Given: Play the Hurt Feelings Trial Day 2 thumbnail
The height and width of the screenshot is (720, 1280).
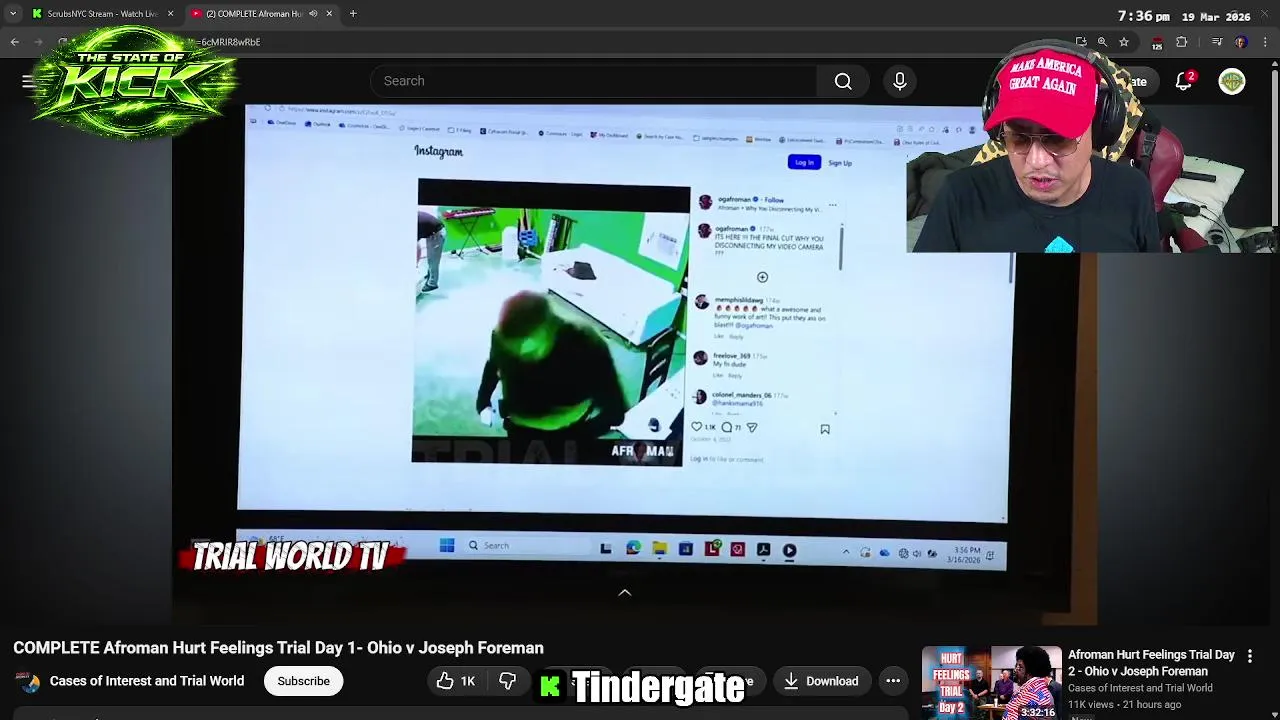Looking at the screenshot, I should pos(992,683).
